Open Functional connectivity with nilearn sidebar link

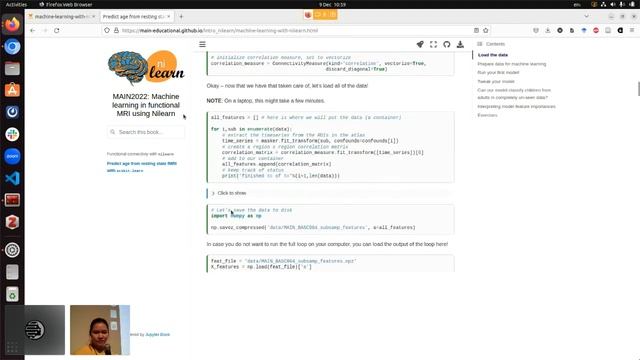[x=140, y=154]
